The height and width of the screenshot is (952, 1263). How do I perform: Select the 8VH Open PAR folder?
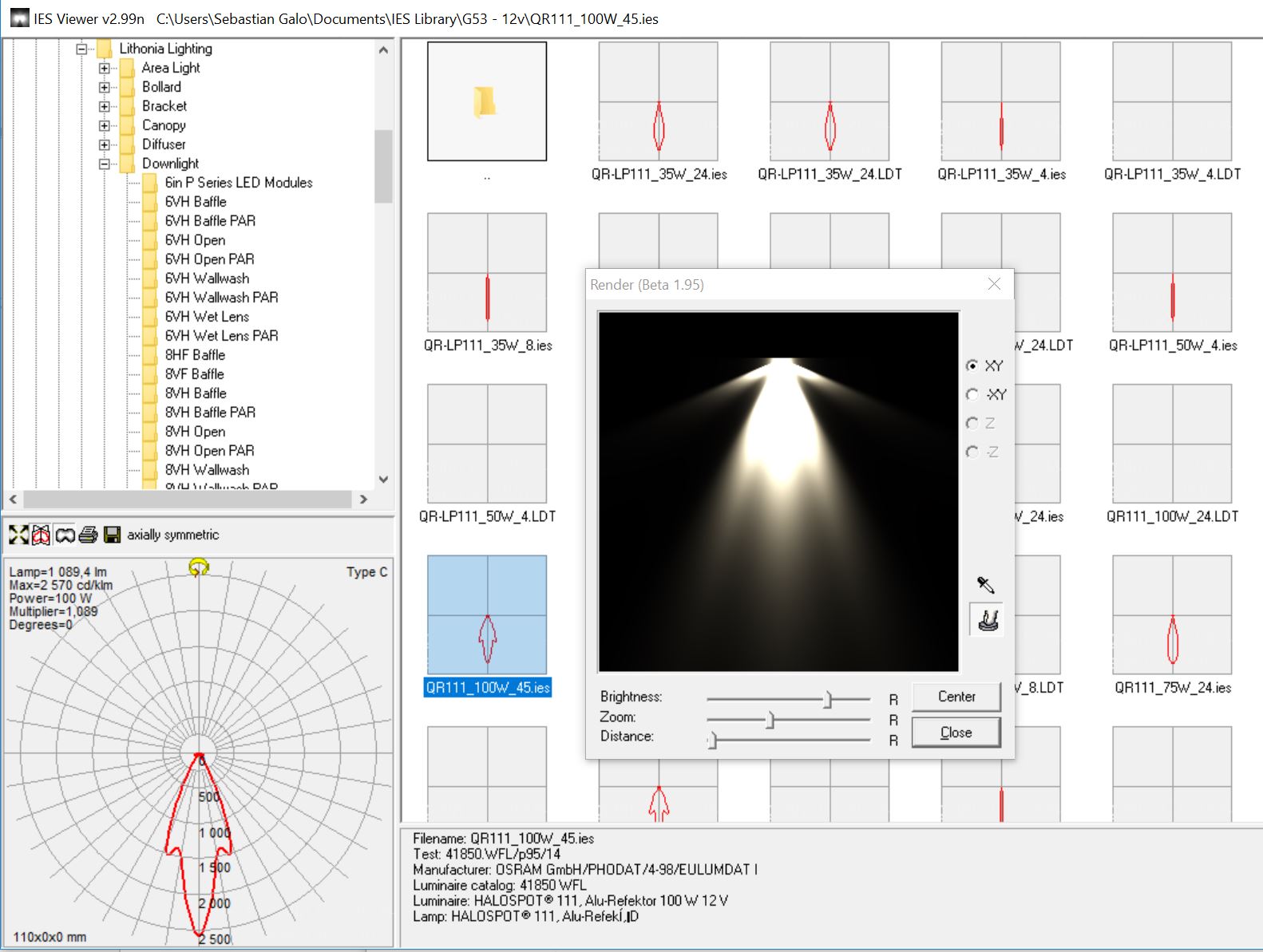click(x=209, y=451)
